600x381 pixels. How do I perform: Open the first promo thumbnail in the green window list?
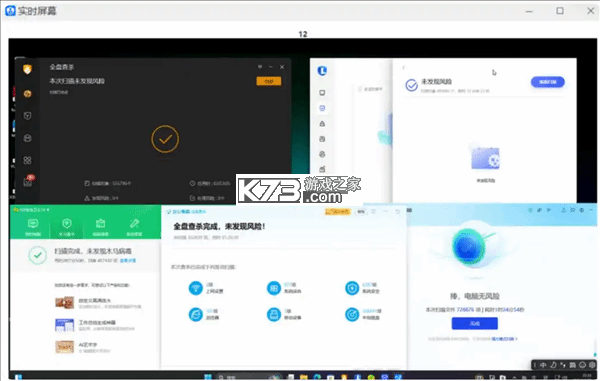64,303
